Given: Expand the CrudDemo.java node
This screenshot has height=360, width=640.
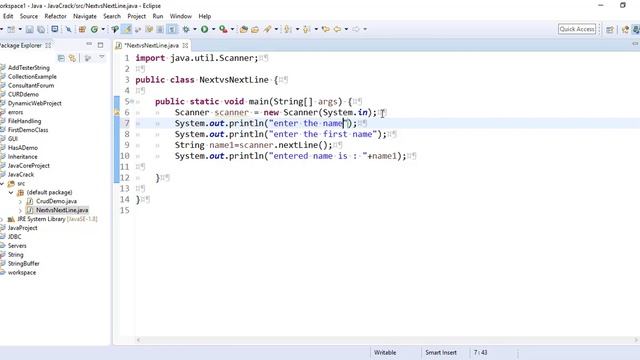Looking at the screenshot, I should click(x=20, y=201).
